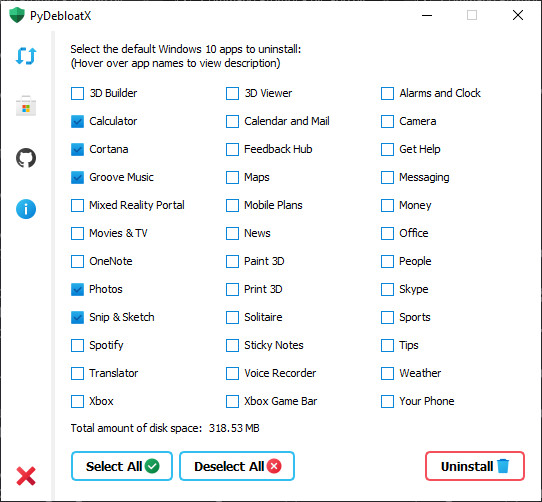This screenshot has width=542, height=502.
Task: Open the GitHub sidebar icon
Action: (26, 158)
